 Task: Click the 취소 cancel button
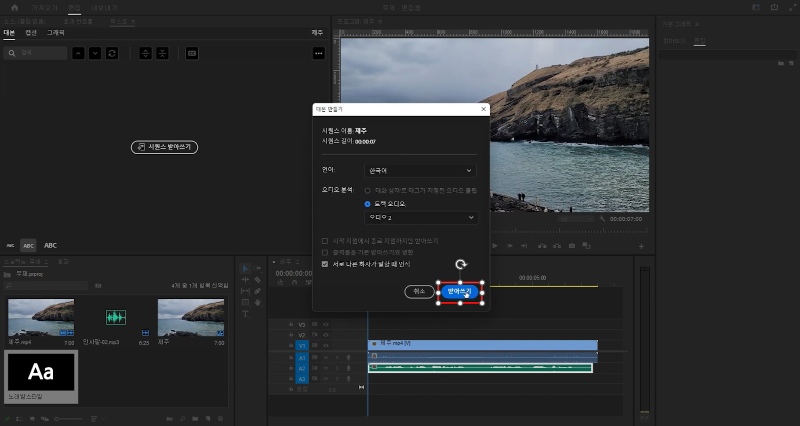tap(419, 291)
